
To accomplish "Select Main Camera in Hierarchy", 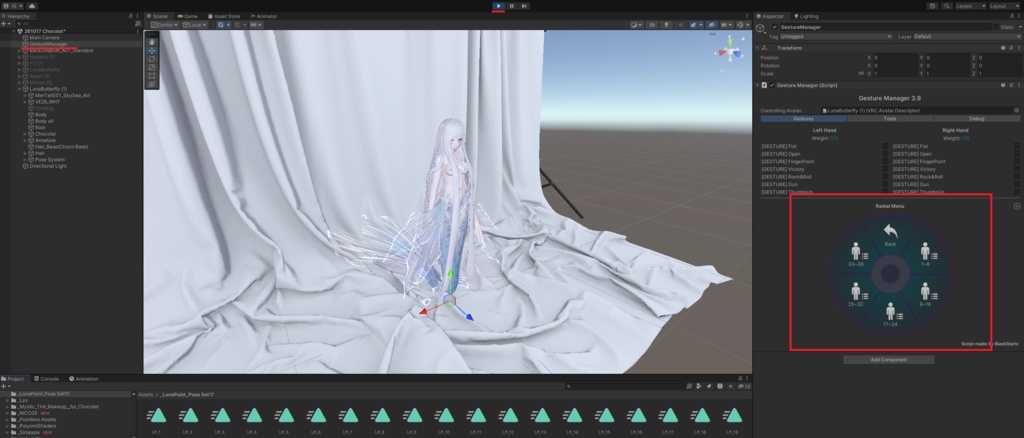I will coord(44,38).
